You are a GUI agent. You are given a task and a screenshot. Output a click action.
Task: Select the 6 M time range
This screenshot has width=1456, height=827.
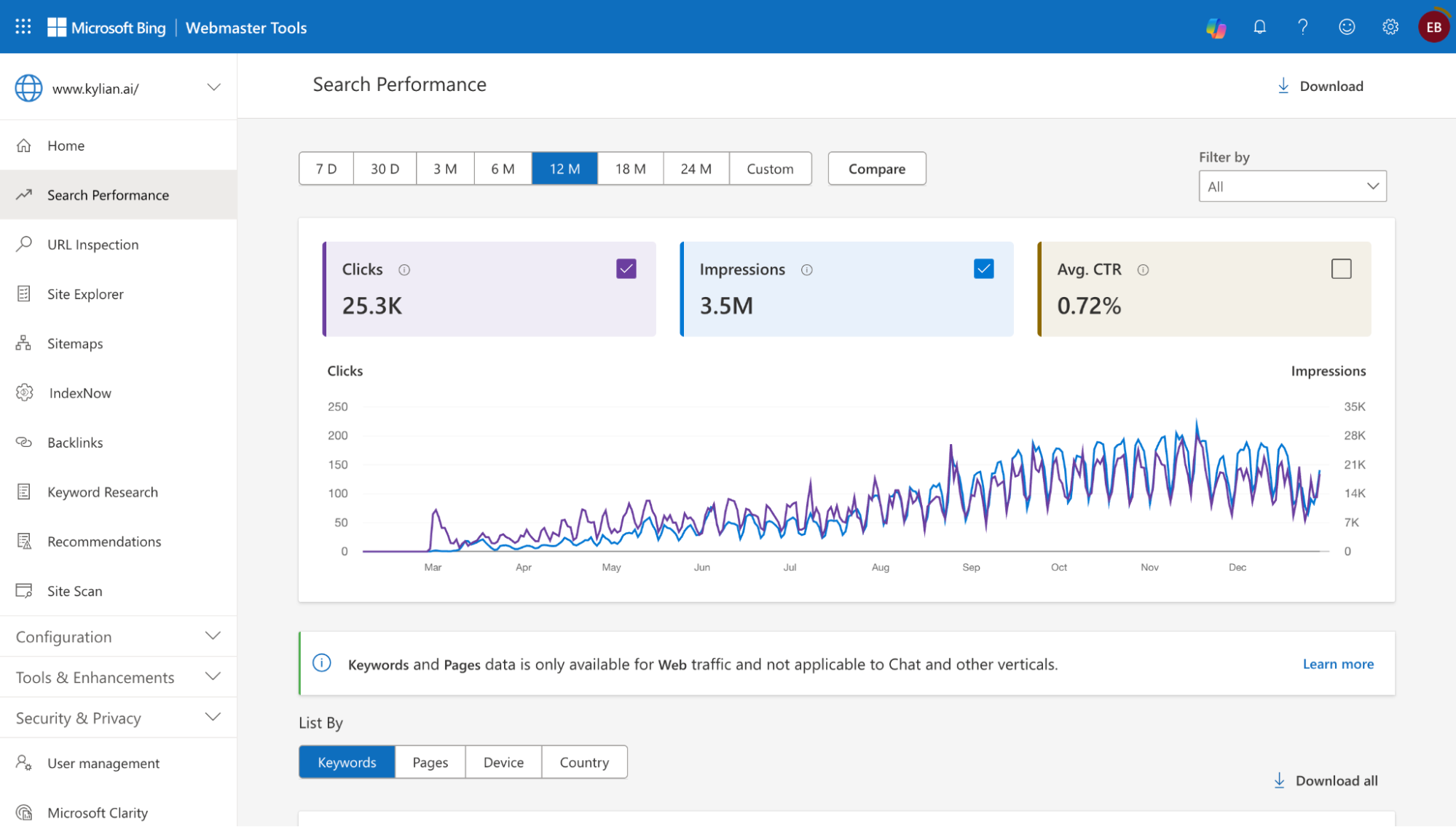(x=503, y=169)
